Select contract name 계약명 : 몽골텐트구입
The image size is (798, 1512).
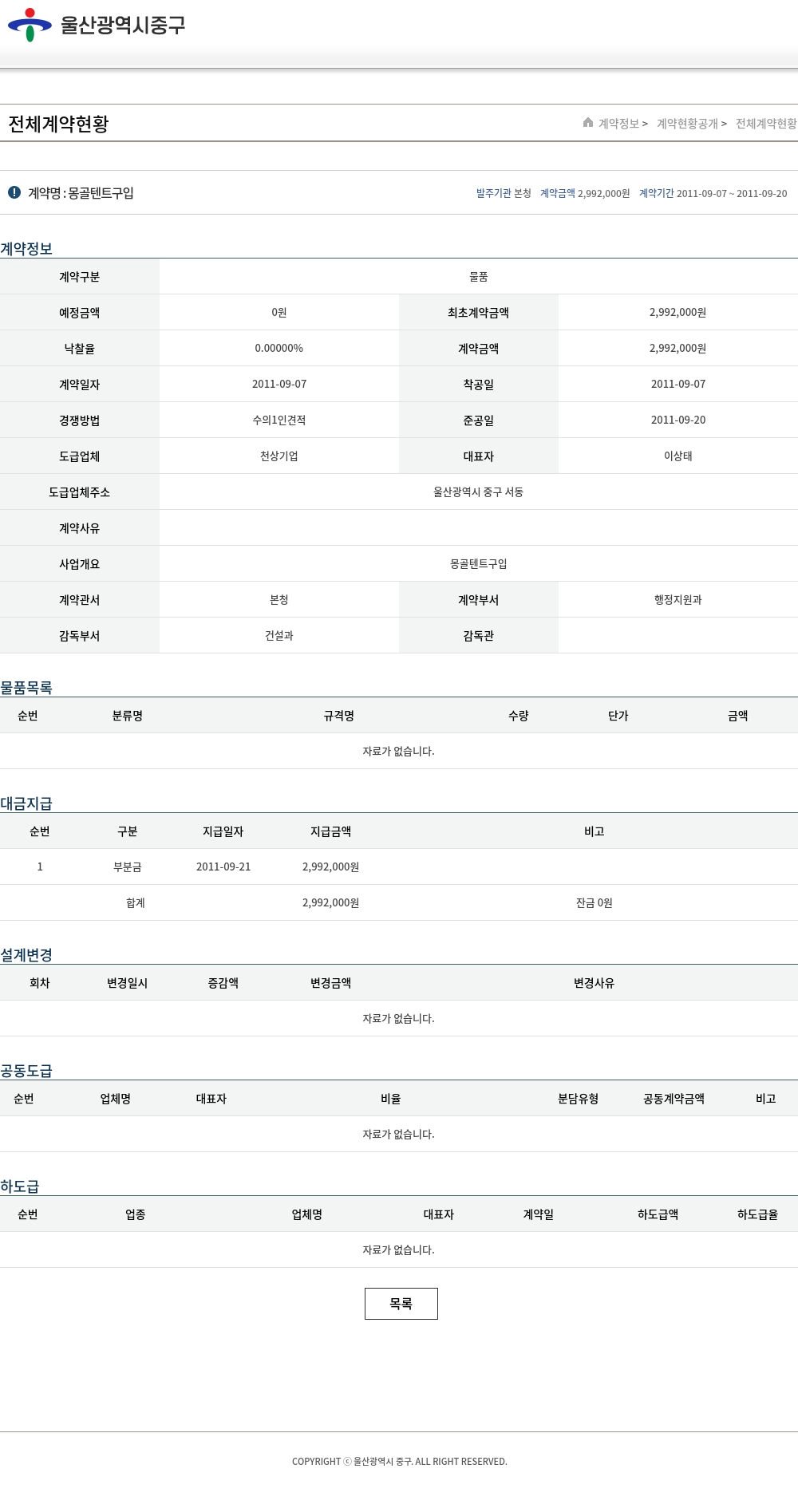tap(81, 193)
